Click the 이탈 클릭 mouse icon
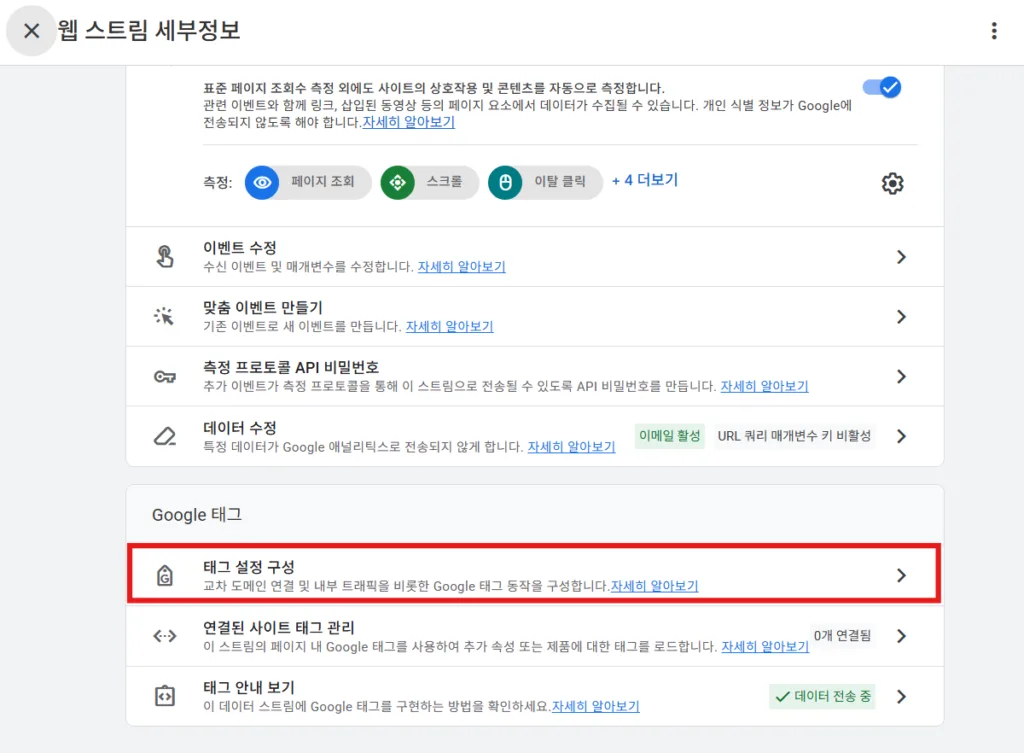The height and width of the screenshot is (753, 1024). (x=505, y=182)
